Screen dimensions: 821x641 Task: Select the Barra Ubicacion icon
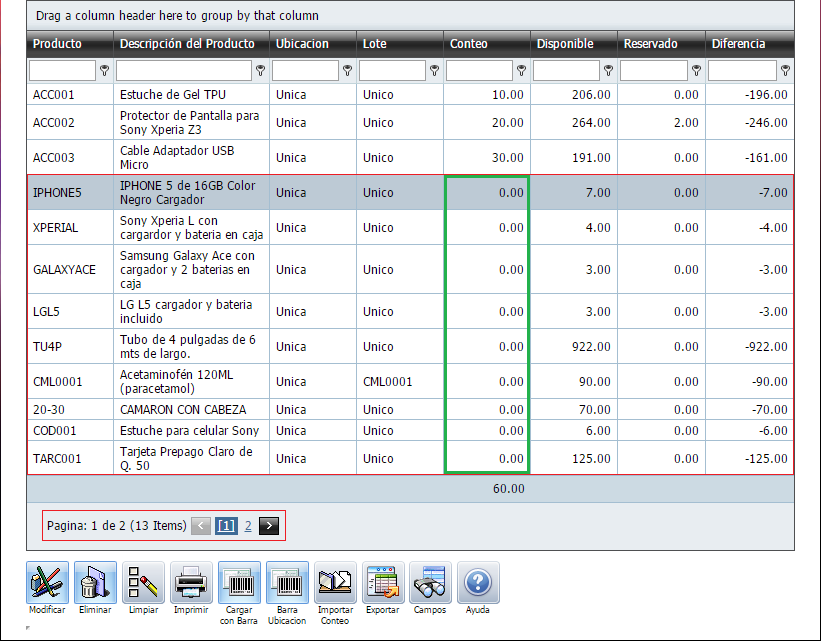(287, 582)
